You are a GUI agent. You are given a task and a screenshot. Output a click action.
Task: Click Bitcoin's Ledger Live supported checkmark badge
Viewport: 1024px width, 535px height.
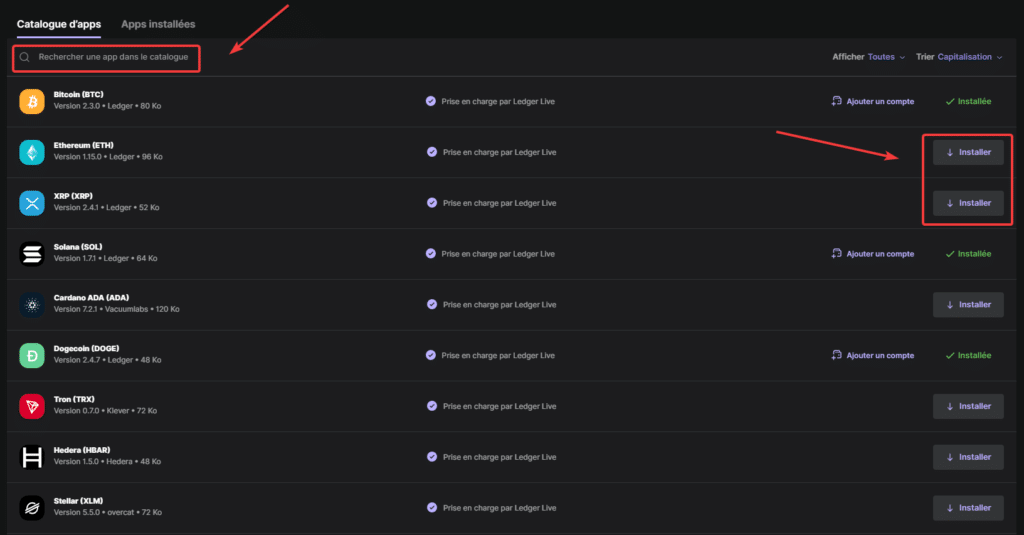click(x=430, y=101)
